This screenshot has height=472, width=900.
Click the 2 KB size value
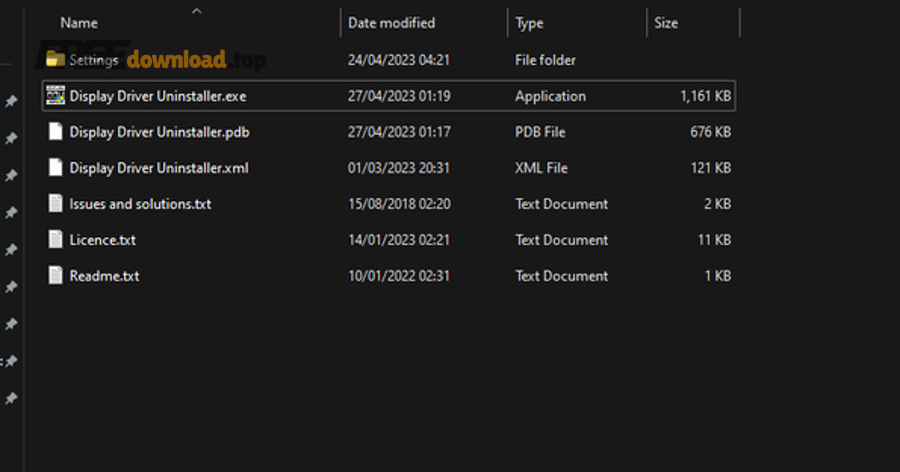coord(717,204)
